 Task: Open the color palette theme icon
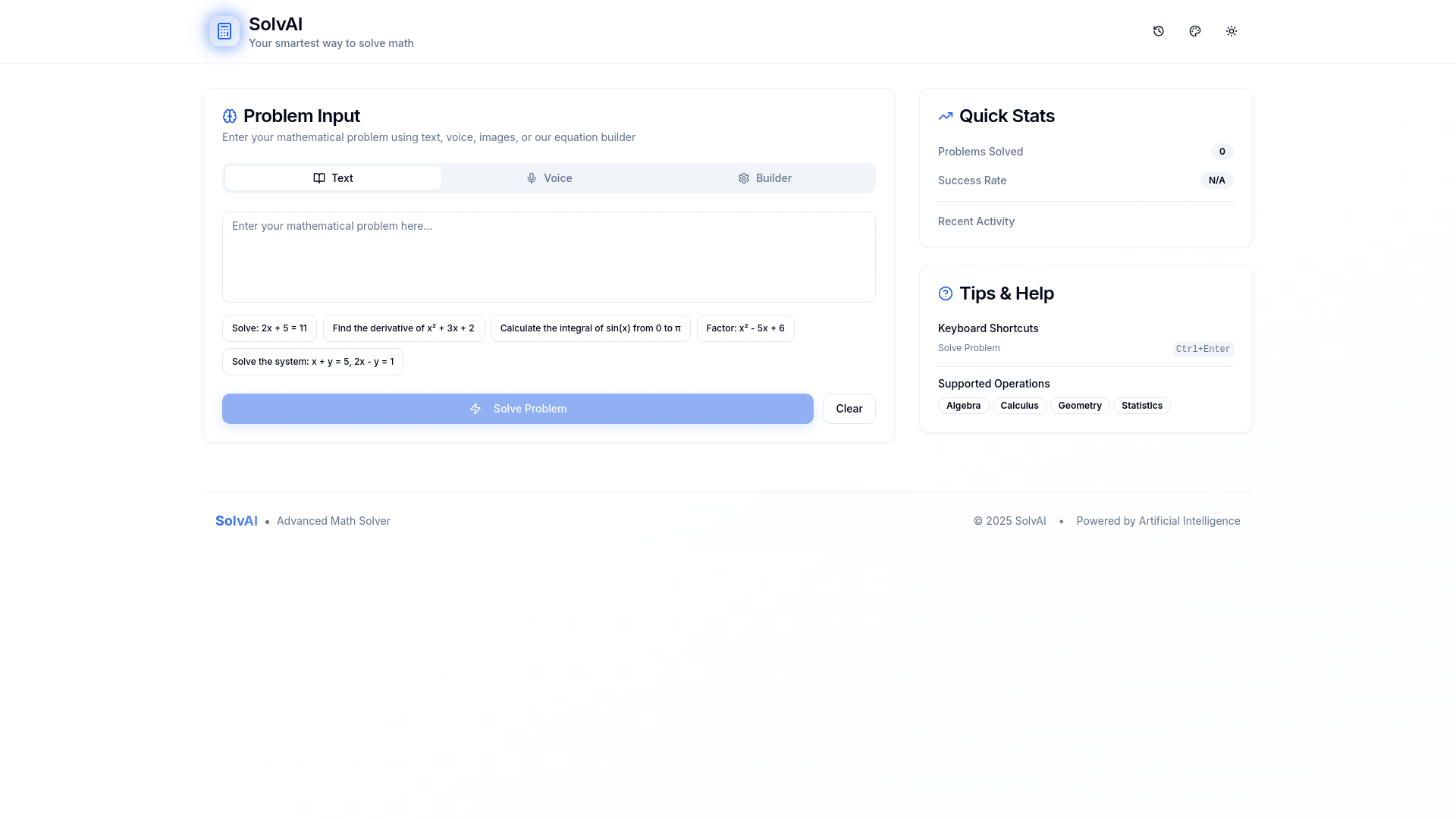pos(1195,31)
